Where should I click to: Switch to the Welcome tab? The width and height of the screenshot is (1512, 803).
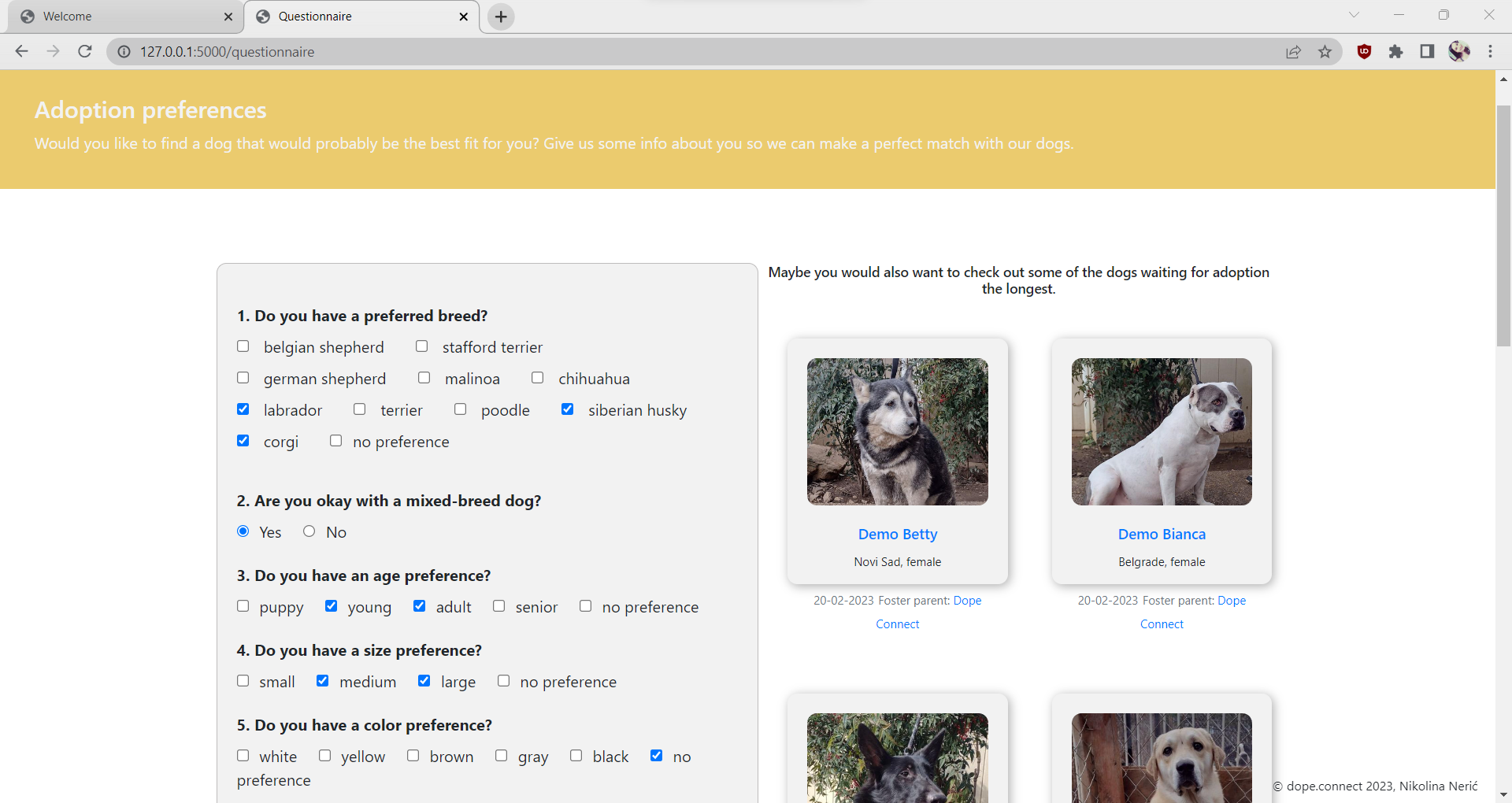(118, 16)
